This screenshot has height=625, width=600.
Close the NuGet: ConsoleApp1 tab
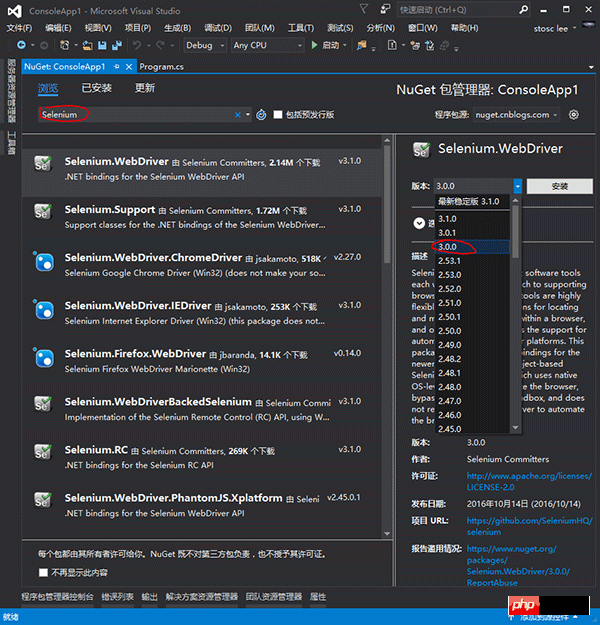tap(129, 67)
